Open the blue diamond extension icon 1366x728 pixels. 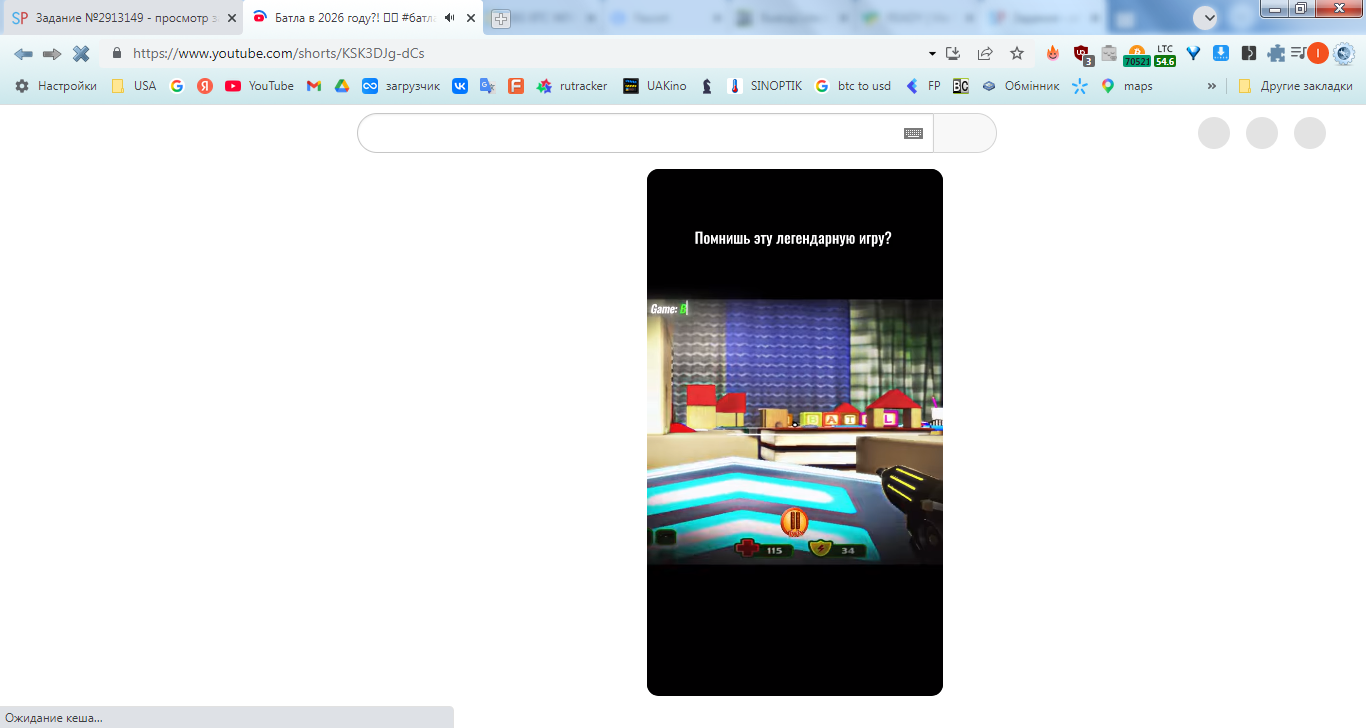click(x=1193, y=53)
